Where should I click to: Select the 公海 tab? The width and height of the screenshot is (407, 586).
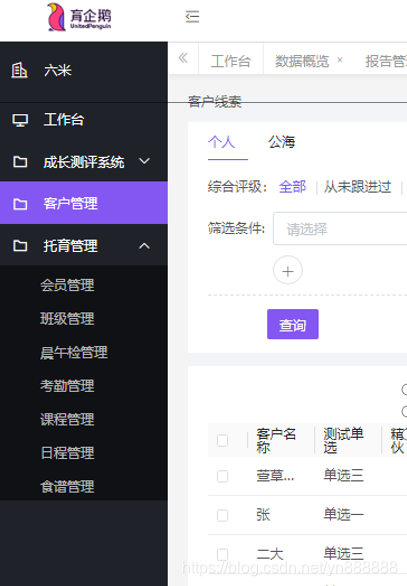[281, 142]
